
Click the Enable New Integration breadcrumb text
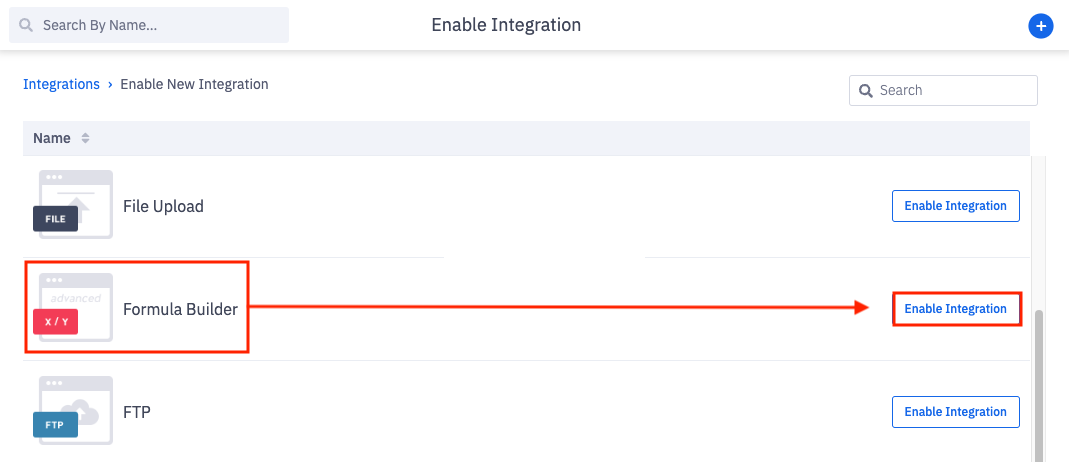(194, 84)
